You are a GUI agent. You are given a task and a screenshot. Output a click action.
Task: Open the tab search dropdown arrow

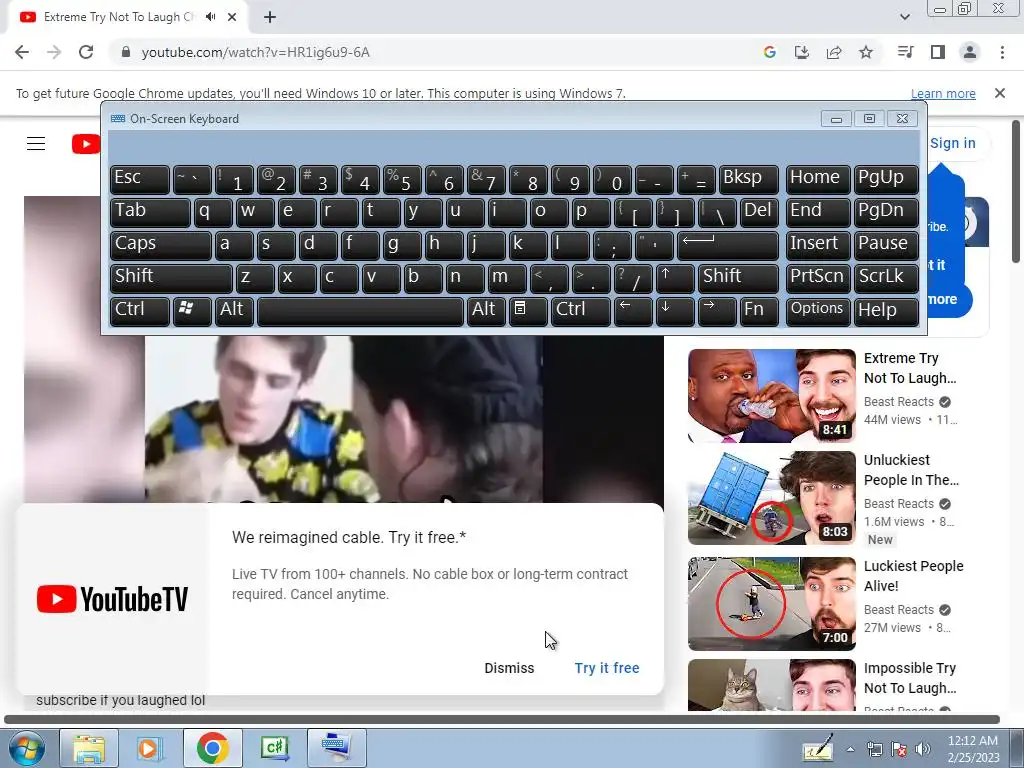[904, 17]
